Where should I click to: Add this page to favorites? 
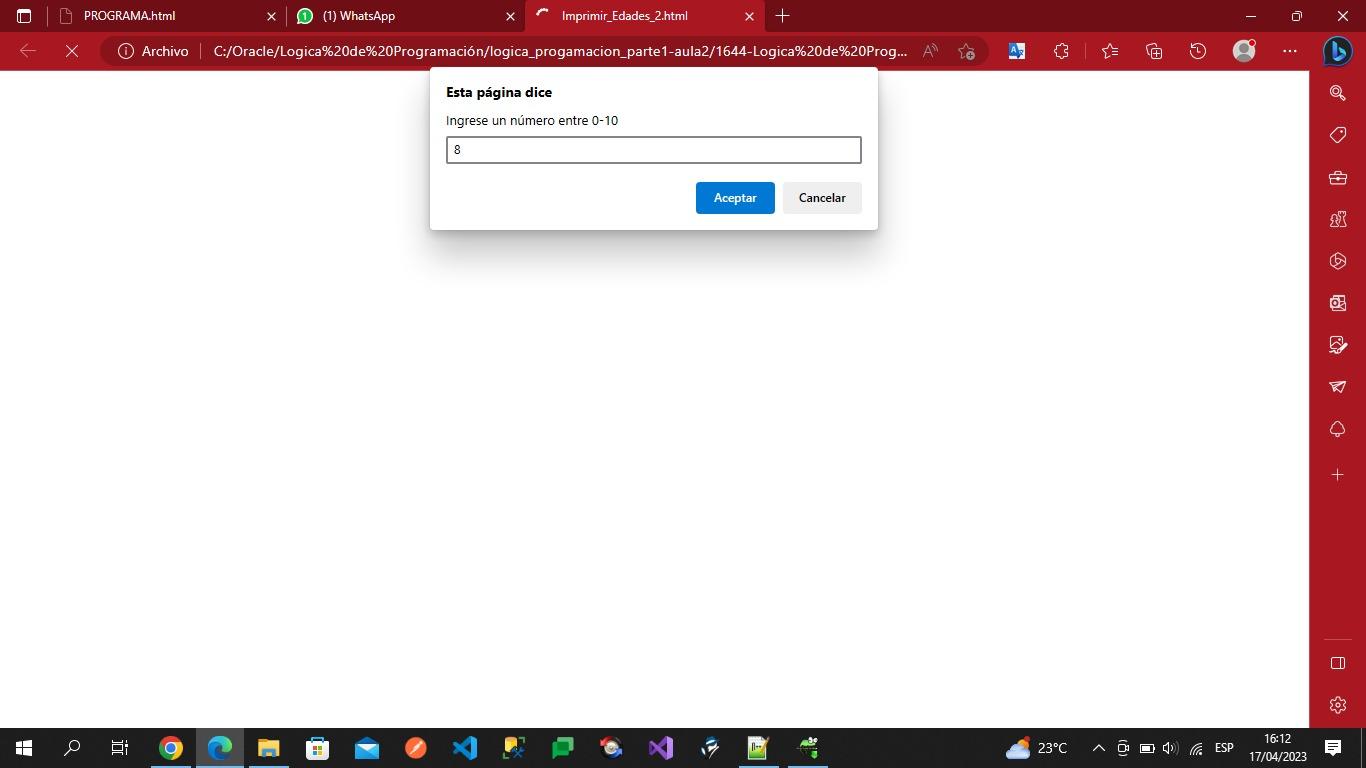click(966, 51)
